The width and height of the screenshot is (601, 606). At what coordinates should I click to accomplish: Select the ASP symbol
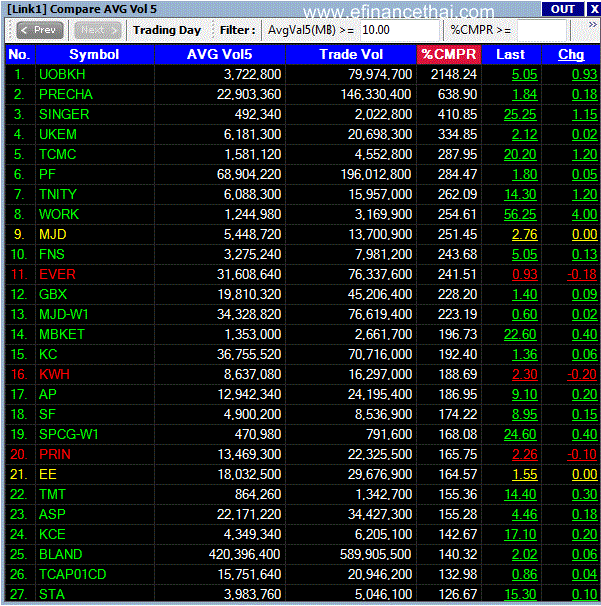(52, 514)
